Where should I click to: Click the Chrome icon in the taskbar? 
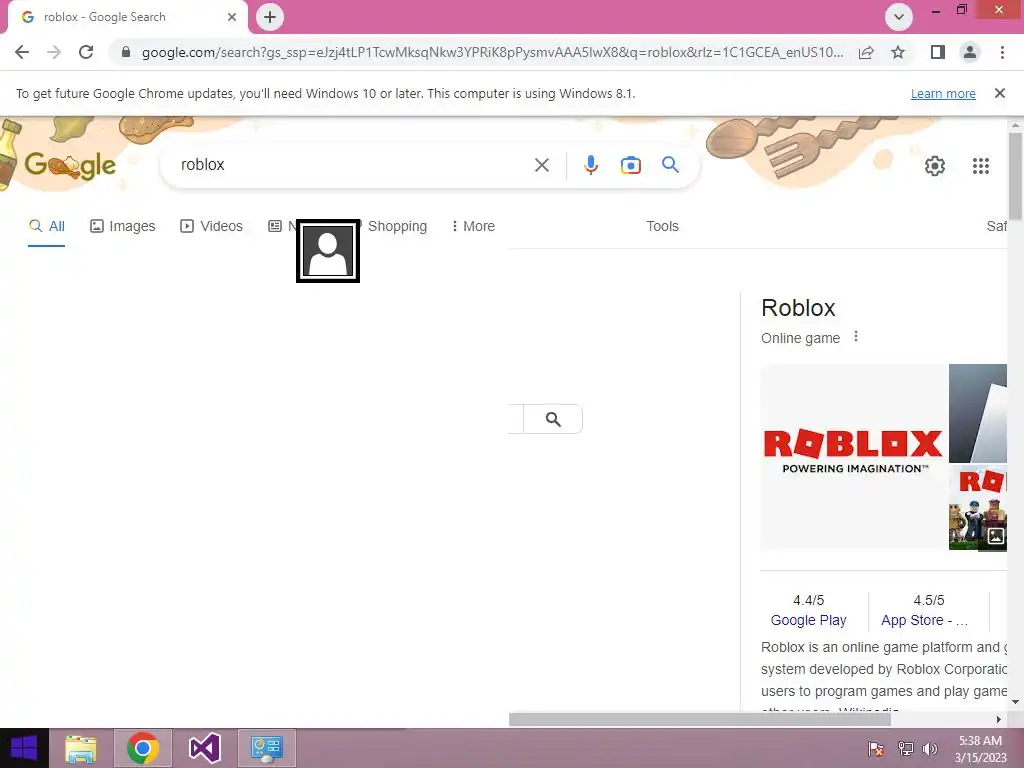(x=143, y=748)
